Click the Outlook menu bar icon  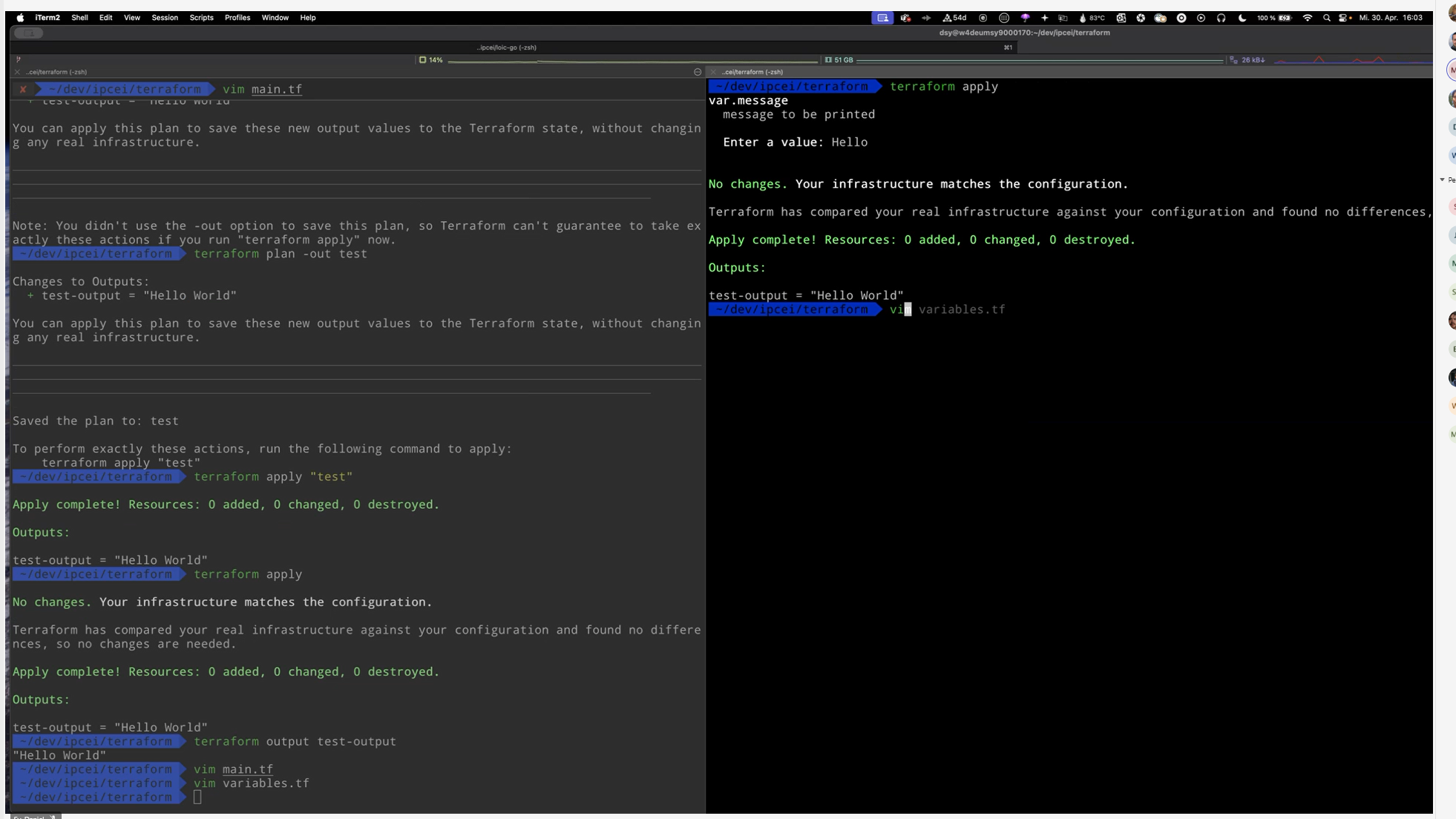coord(1121,18)
